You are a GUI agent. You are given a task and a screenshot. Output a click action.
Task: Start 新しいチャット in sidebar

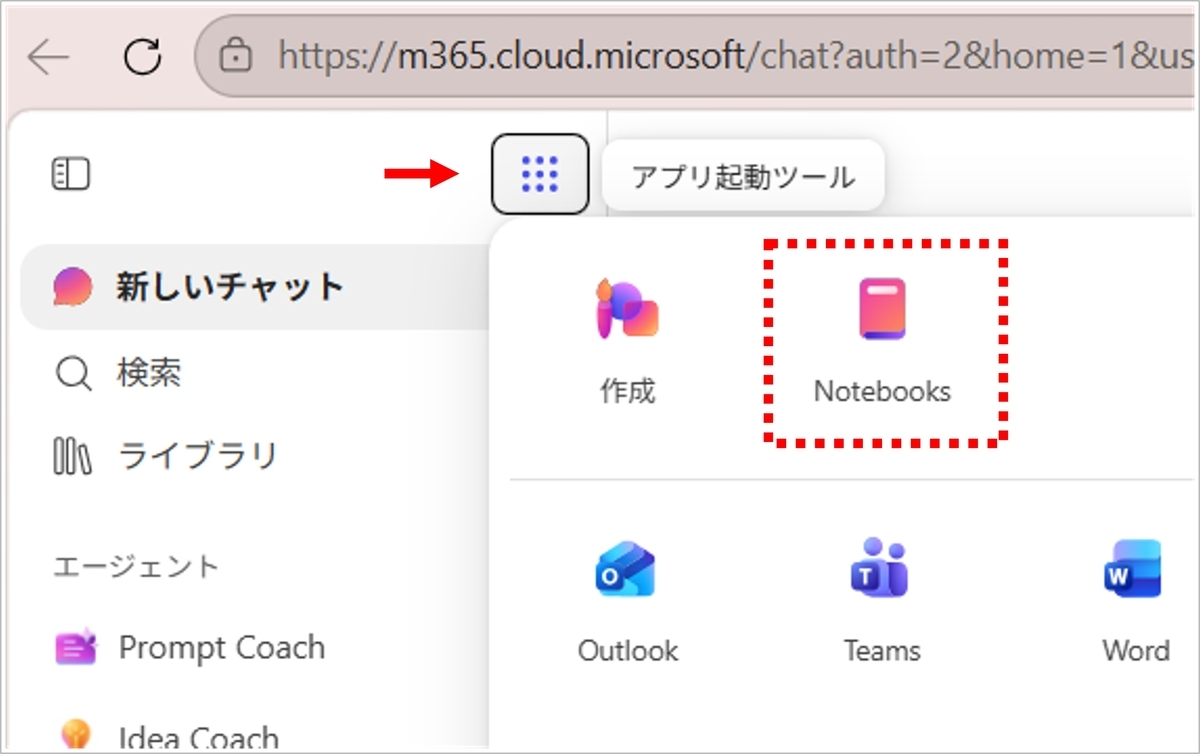click(255, 287)
